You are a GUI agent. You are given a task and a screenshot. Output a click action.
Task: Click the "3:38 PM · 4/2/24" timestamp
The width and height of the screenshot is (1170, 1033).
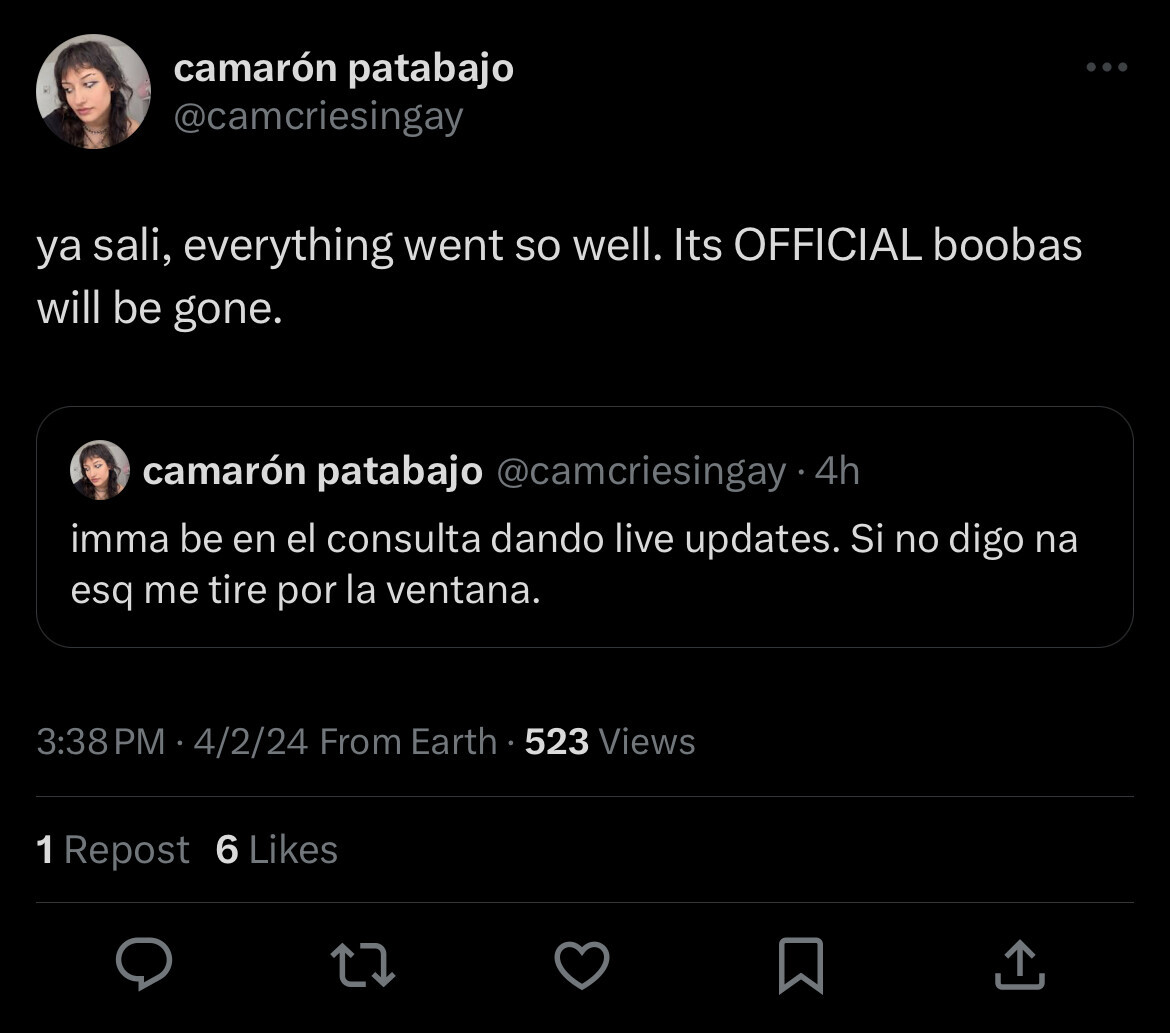point(172,742)
